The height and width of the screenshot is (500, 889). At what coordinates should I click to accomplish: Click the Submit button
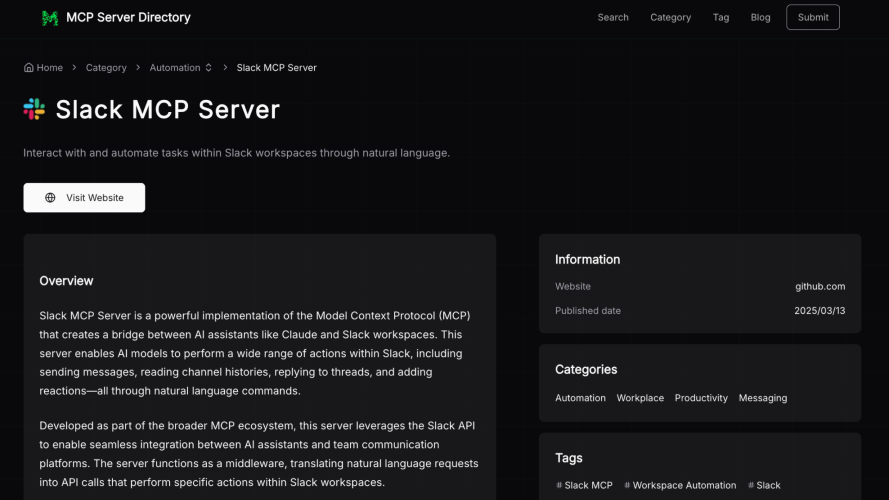pyautogui.click(x=812, y=17)
